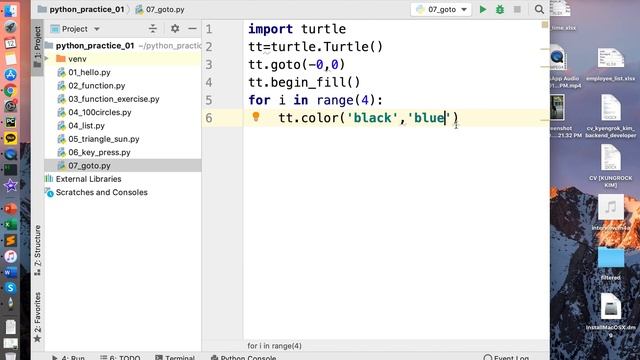Screen dimensions: 640x360
Task: Hide the Project panel with minus icon
Action: pyautogui.click(x=192, y=29)
